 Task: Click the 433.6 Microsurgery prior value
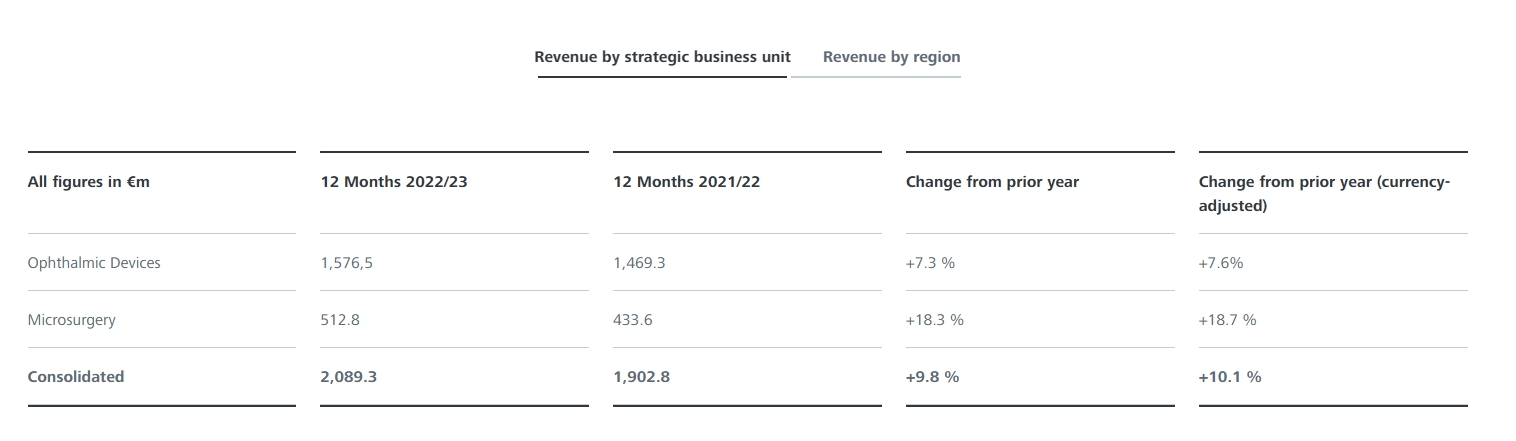(x=633, y=320)
